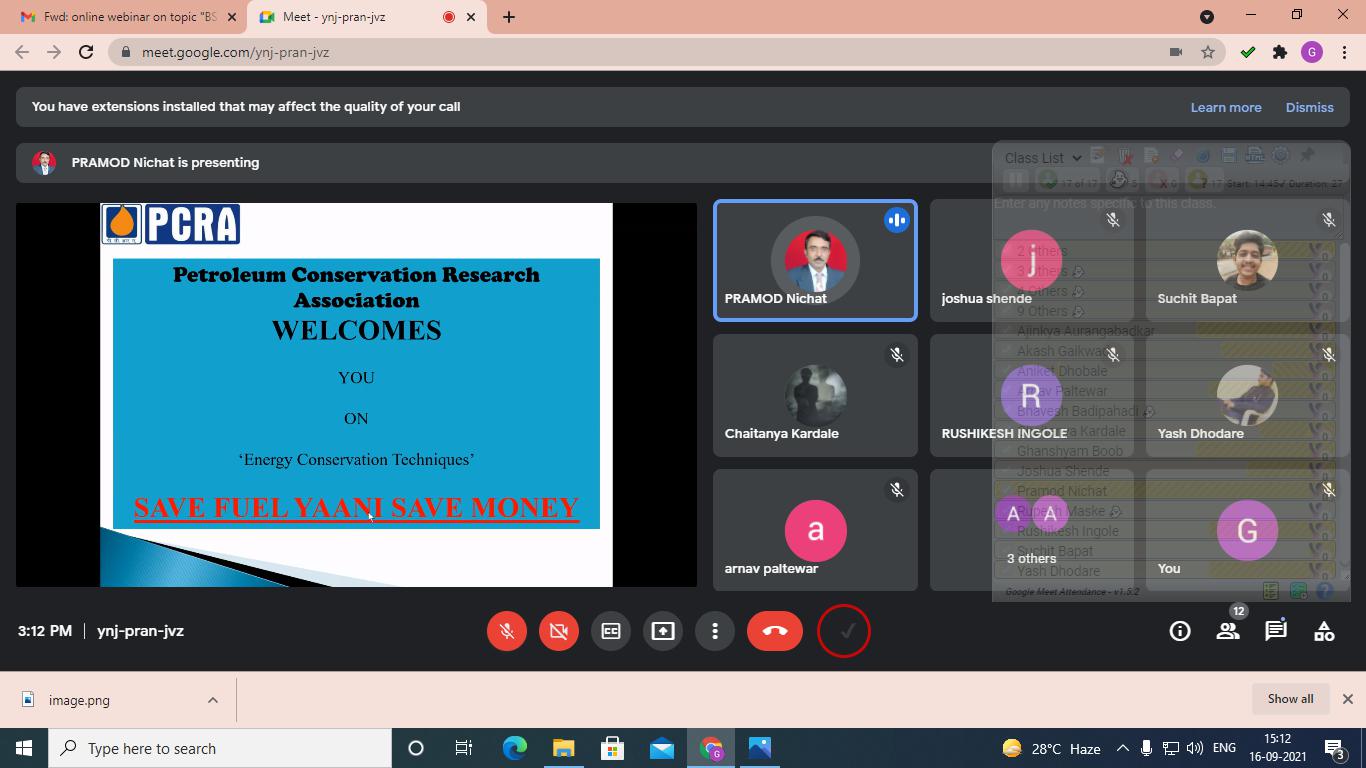Open the Learn more link
Image resolution: width=1366 pixels, height=768 pixels.
[x=1226, y=107]
